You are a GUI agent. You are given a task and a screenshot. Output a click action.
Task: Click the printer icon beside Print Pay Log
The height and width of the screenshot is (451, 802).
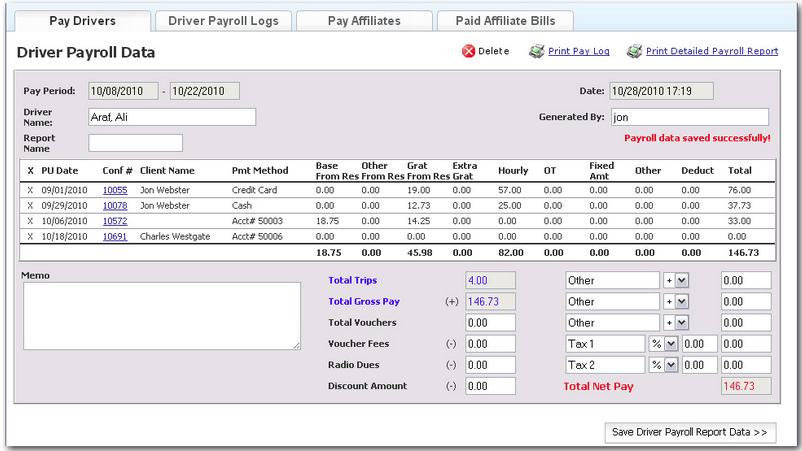tap(537, 51)
